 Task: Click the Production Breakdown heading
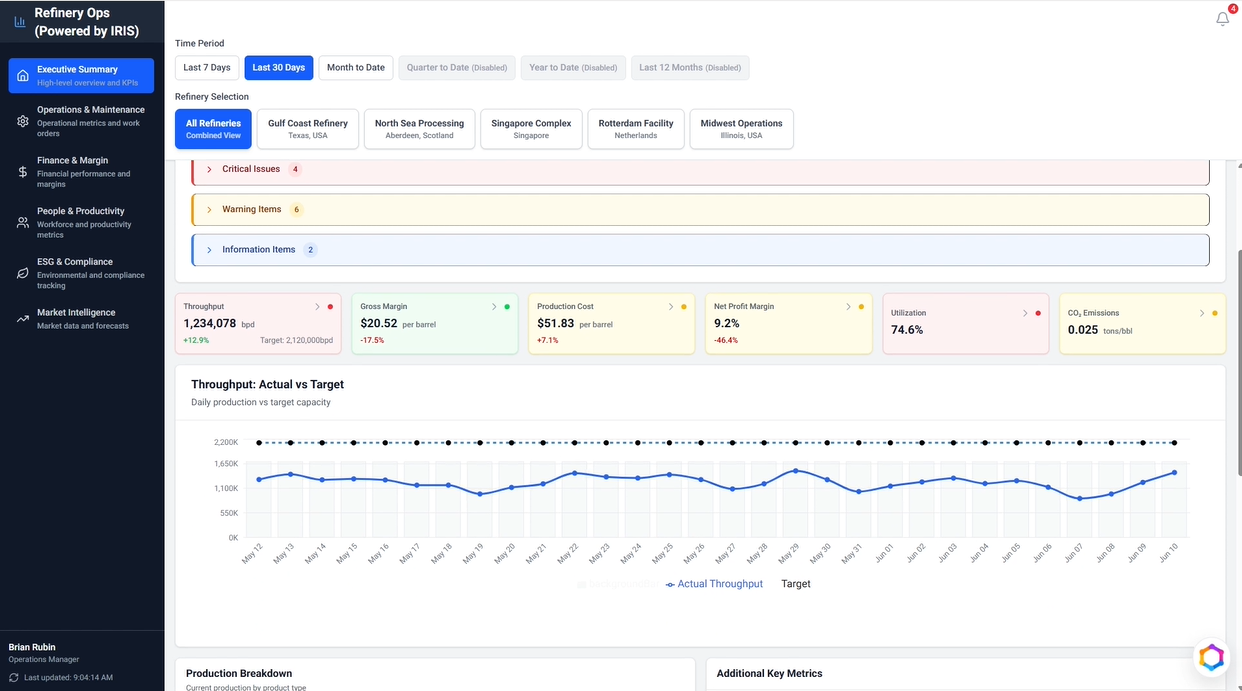[x=239, y=673]
